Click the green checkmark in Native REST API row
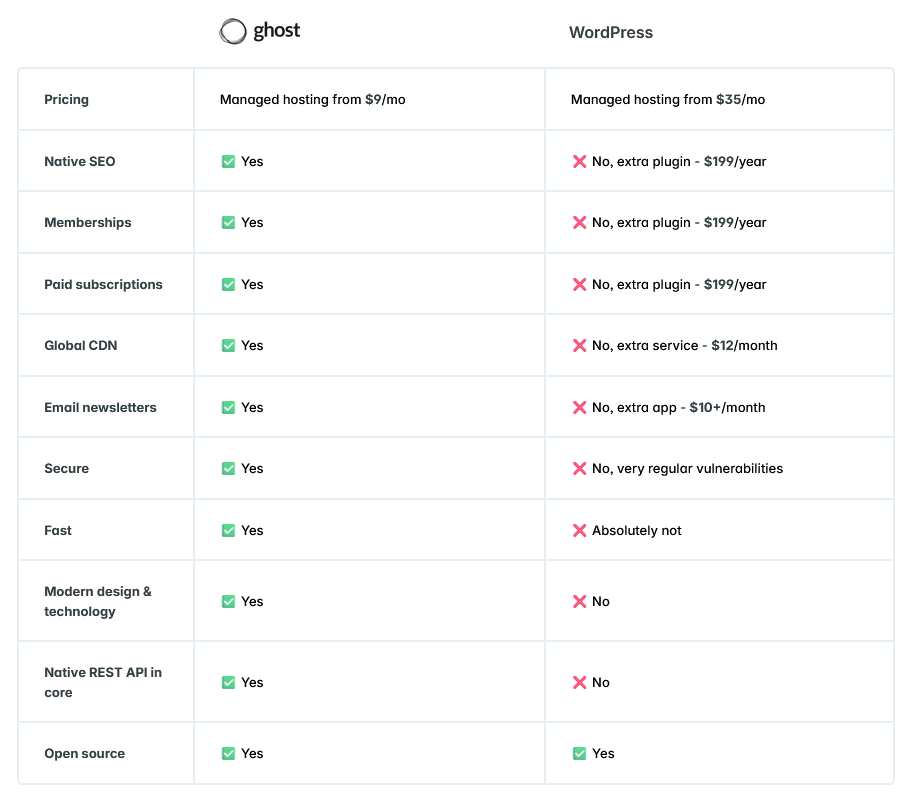 click(229, 682)
